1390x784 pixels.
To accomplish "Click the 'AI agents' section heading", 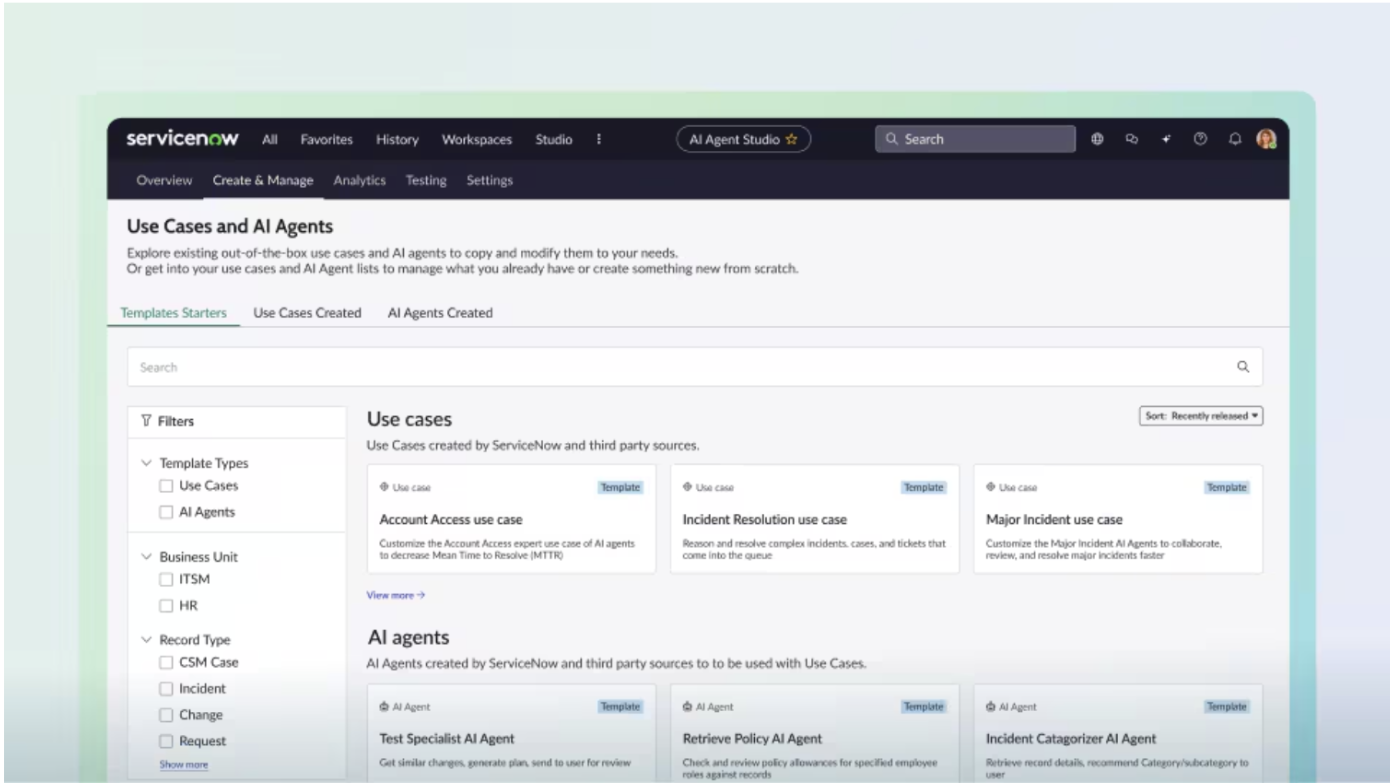I will (408, 638).
